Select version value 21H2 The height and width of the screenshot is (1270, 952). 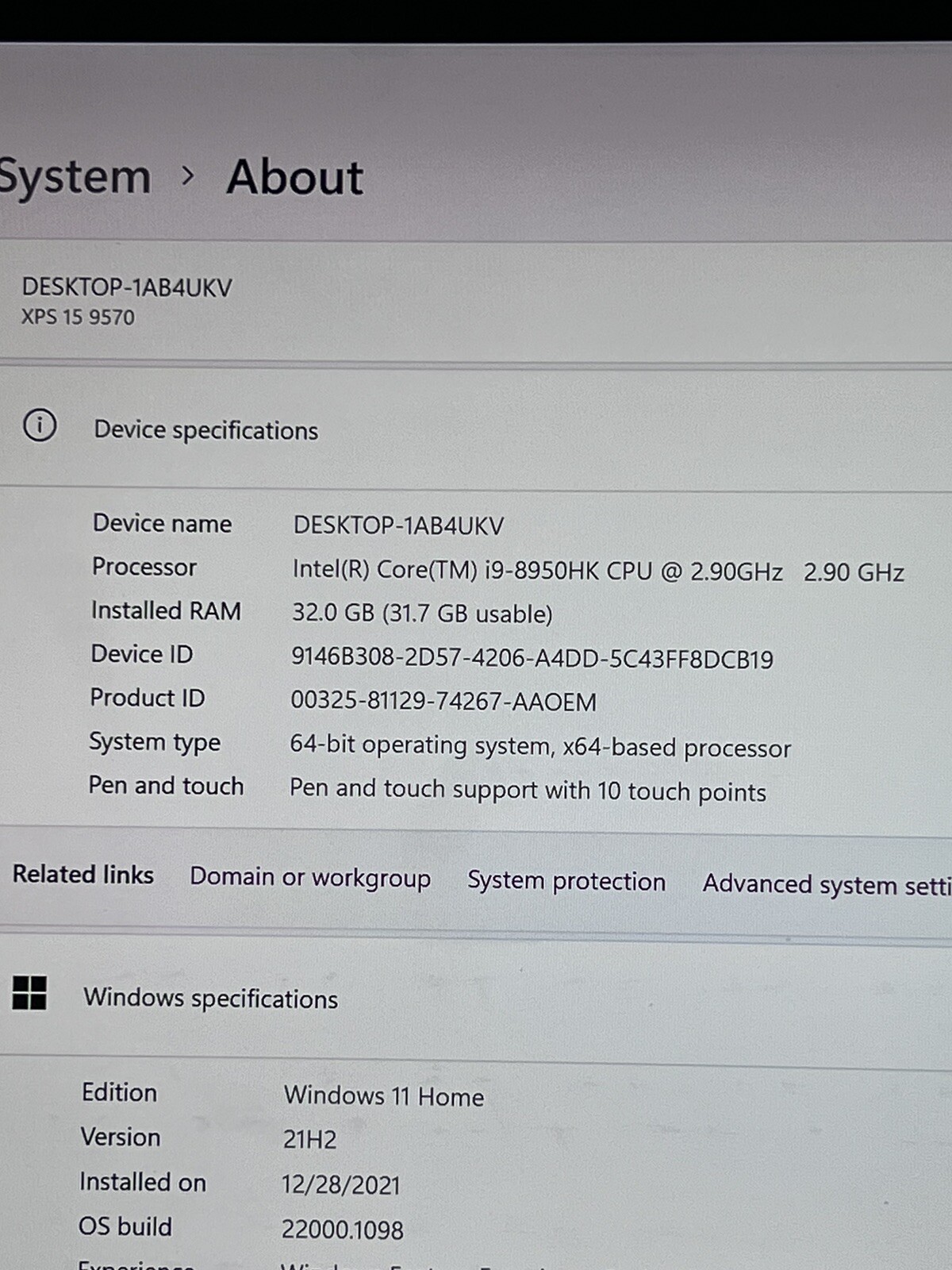tap(309, 1139)
